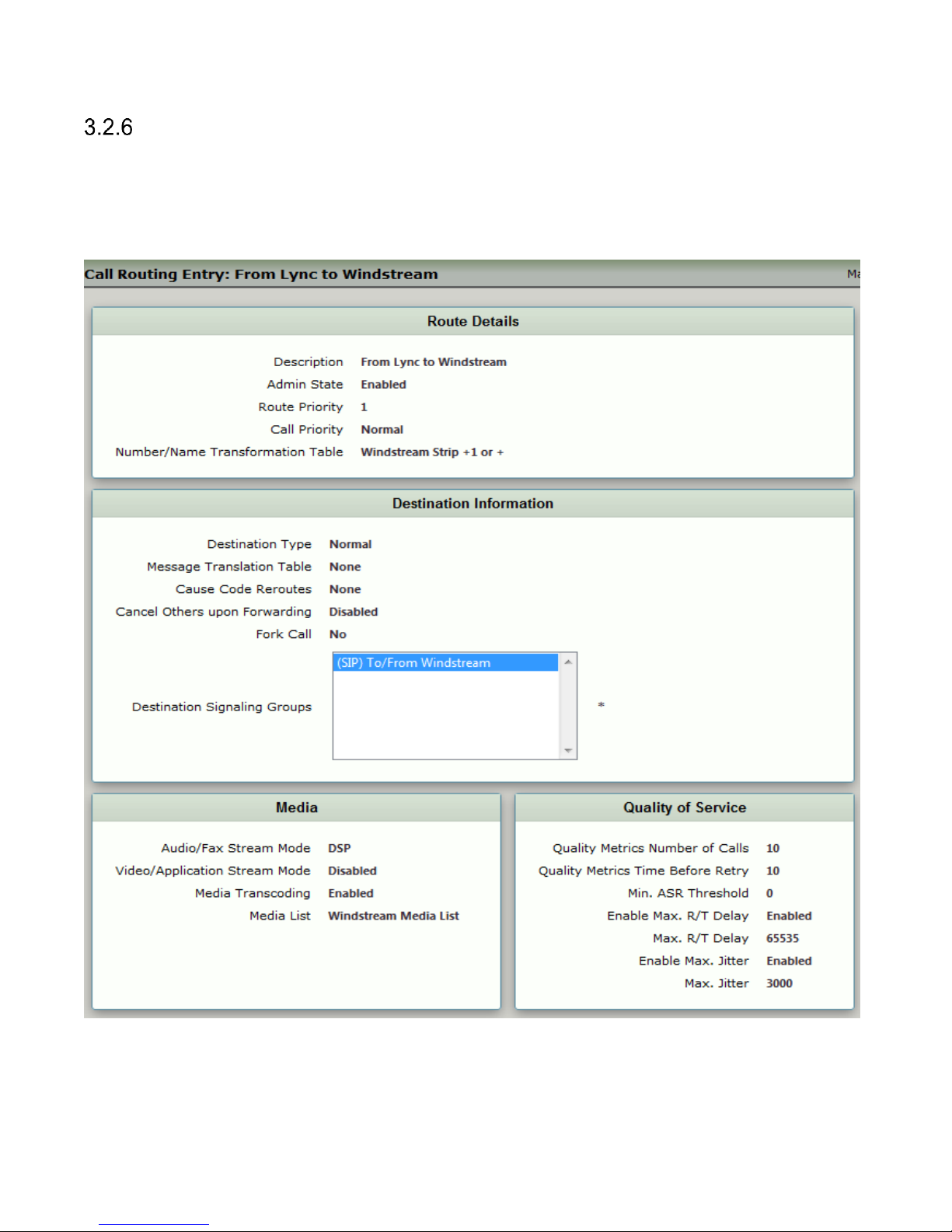Image resolution: width=952 pixels, height=1232 pixels.
Task: Click 'Windstream Media List' value
Action: click(393, 916)
